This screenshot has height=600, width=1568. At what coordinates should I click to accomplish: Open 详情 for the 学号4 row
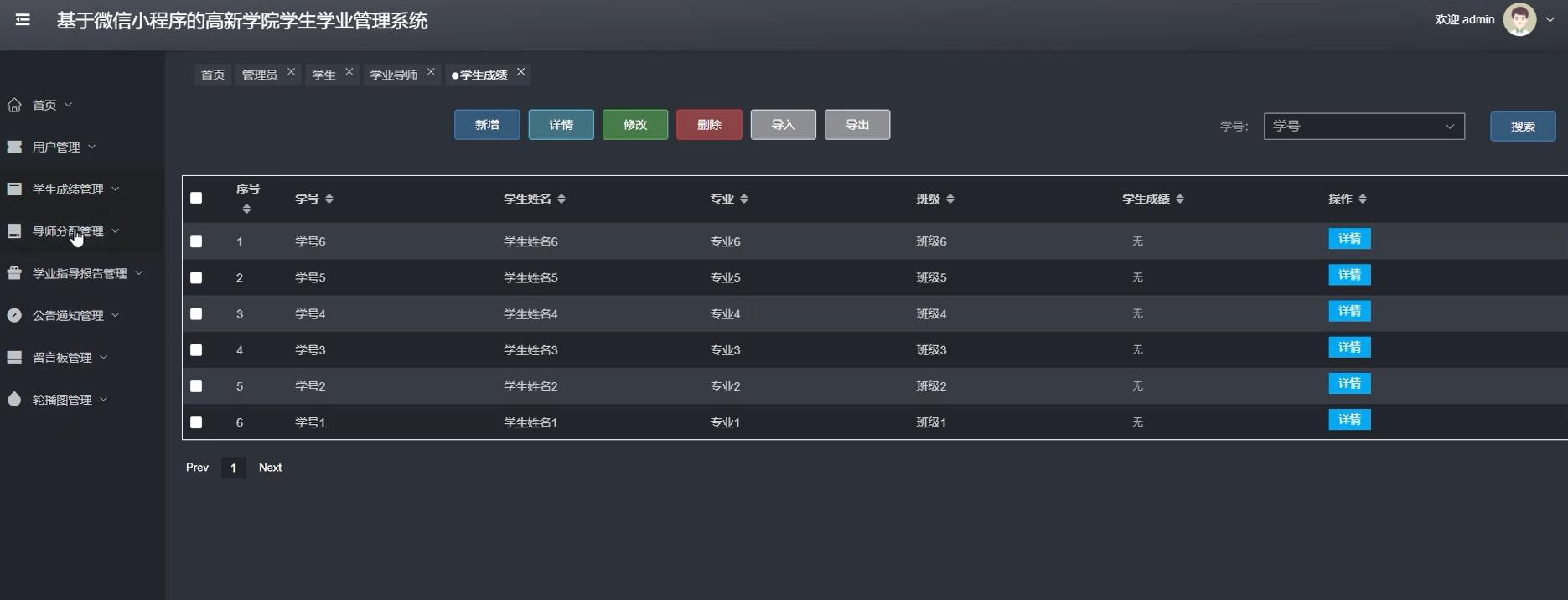[1349, 311]
